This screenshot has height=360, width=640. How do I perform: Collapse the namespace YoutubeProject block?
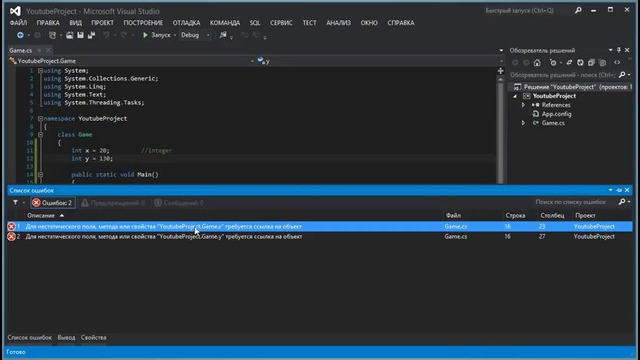[x=40, y=118]
